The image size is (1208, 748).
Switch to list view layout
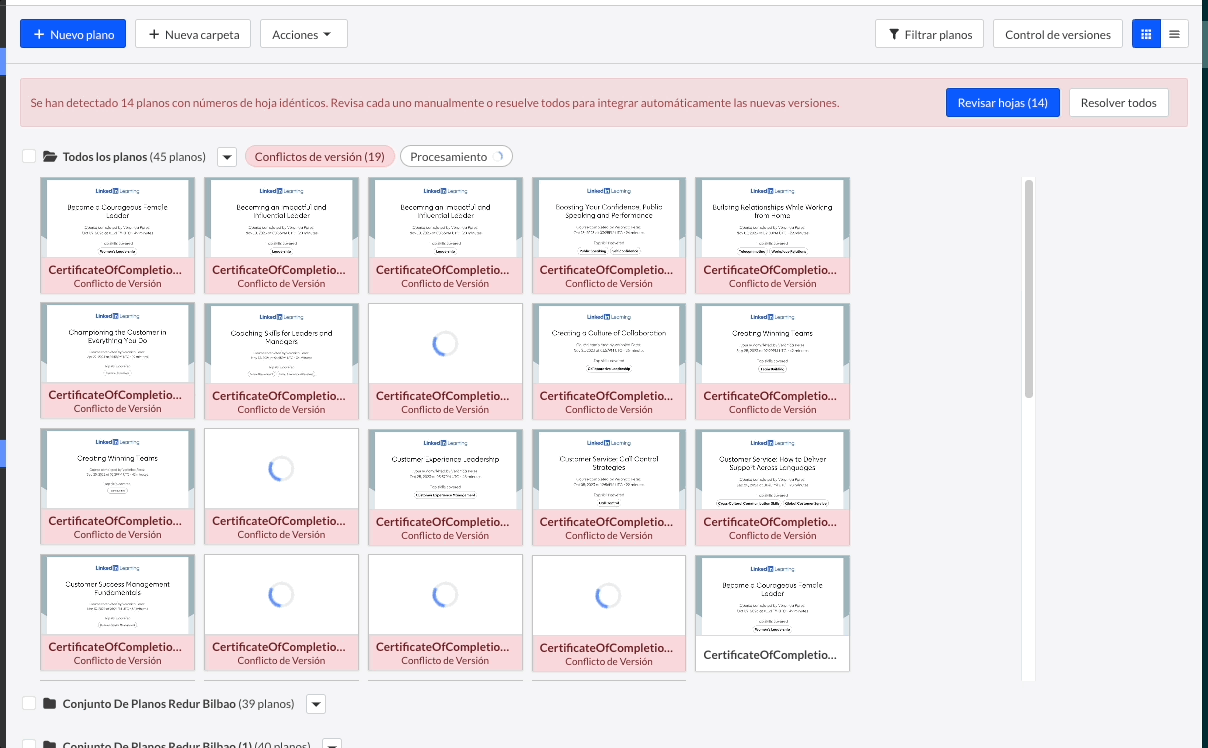pyautogui.click(x=1174, y=34)
